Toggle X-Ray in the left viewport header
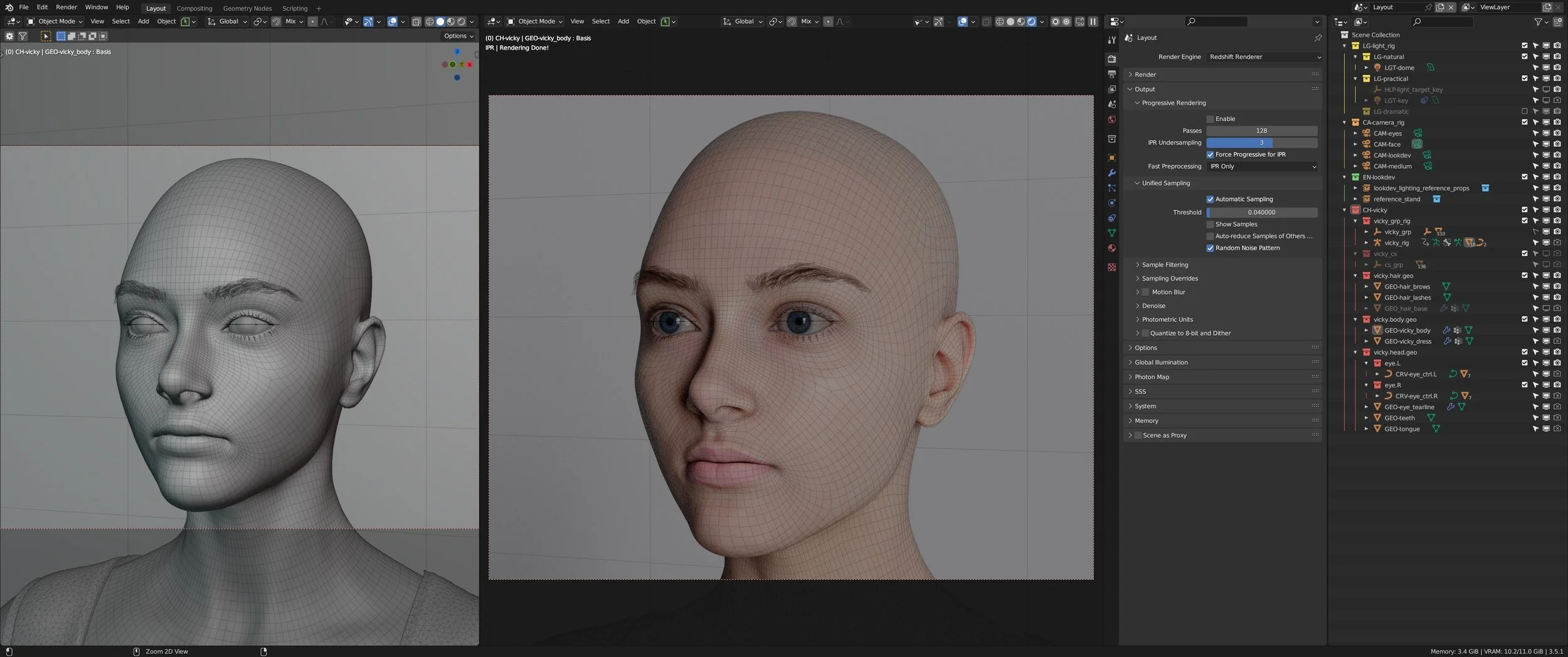 pos(416,21)
